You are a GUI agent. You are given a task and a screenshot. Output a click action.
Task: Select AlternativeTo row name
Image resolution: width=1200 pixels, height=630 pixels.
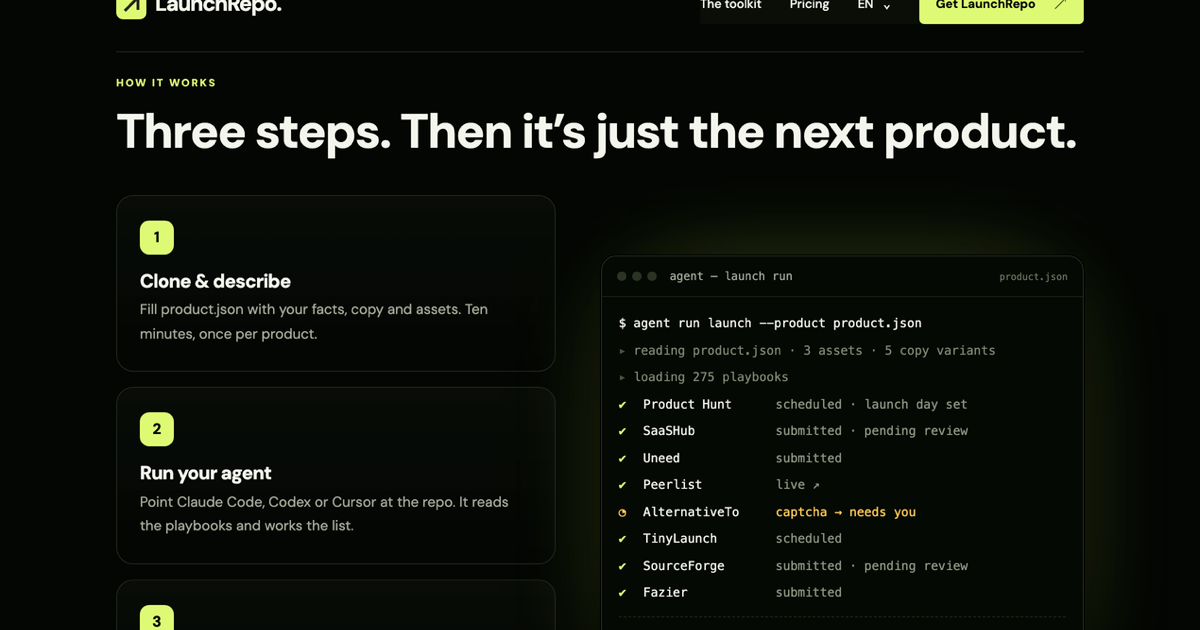(x=691, y=512)
